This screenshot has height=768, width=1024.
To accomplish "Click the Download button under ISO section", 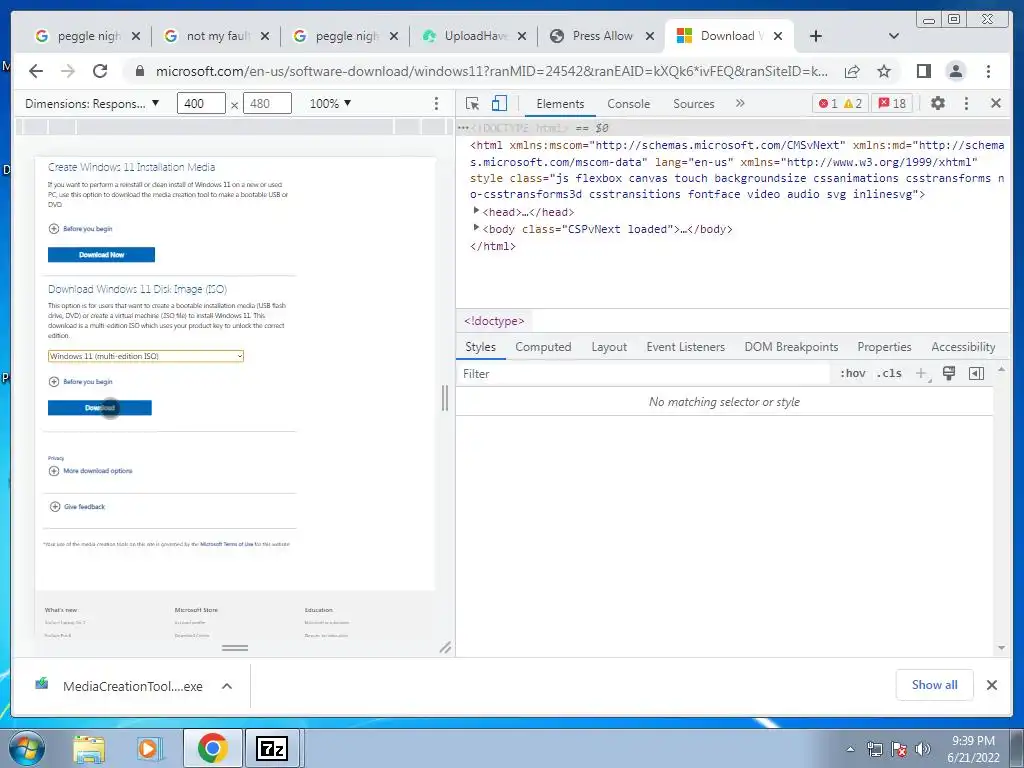I will tap(99, 408).
